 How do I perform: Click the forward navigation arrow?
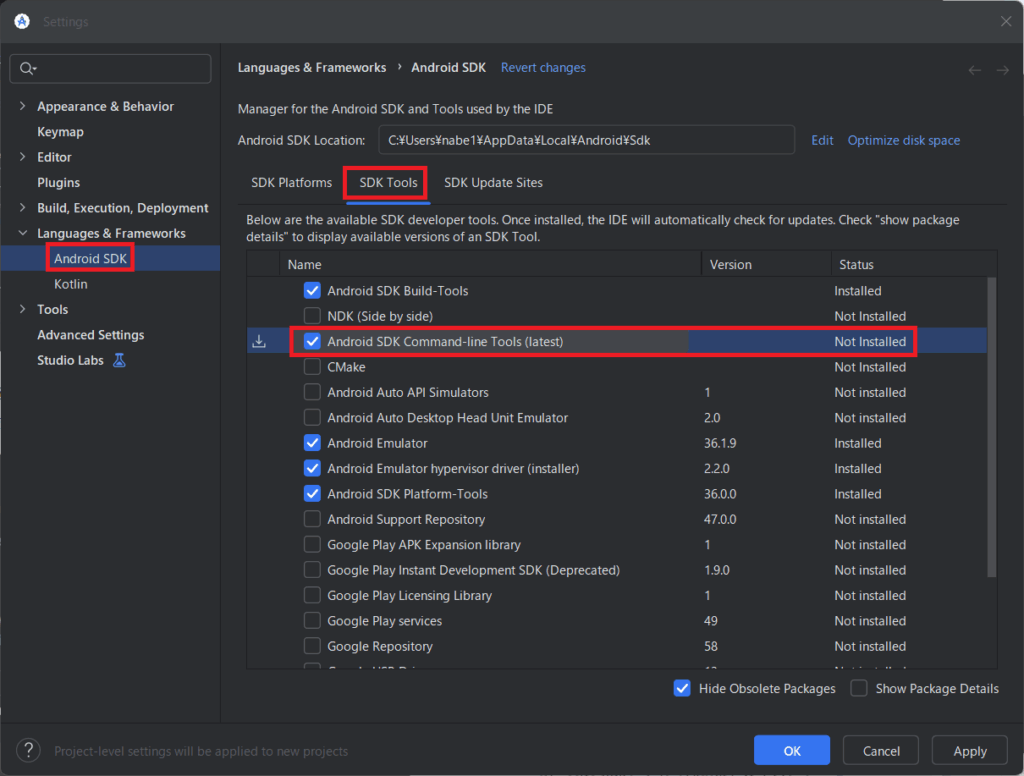[x=1002, y=69]
